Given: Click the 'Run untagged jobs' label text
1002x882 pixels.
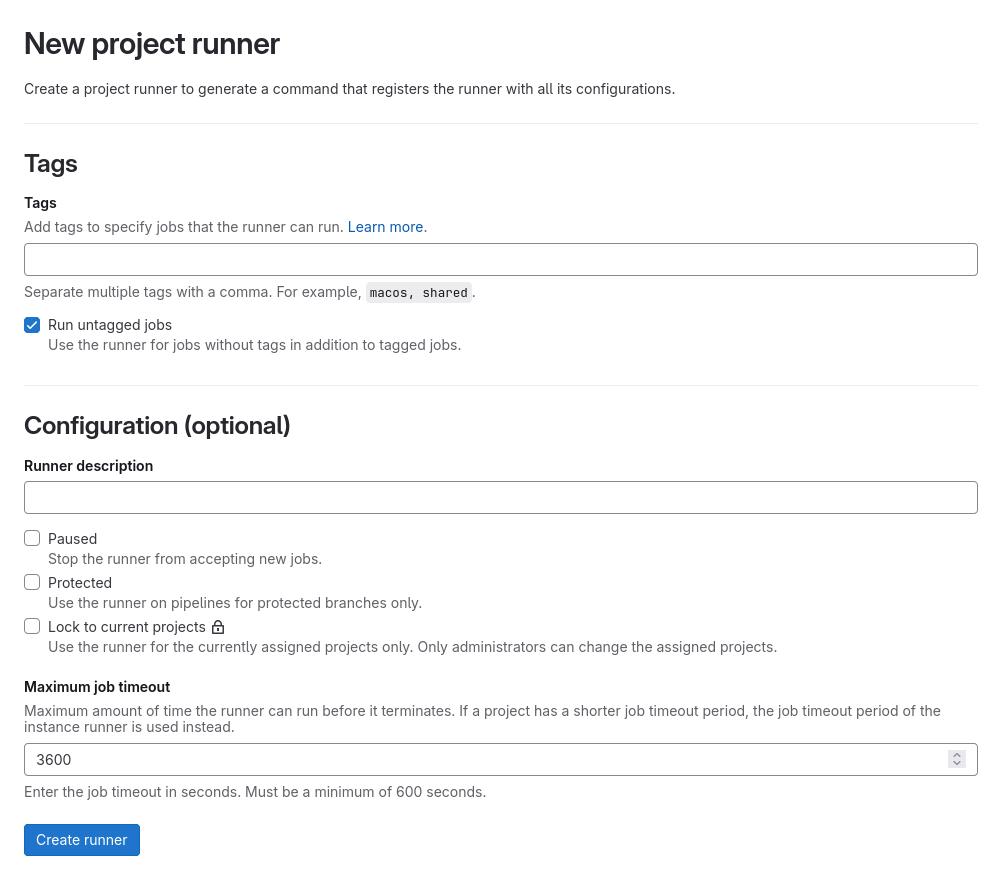Looking at the screenshot, I should click(x=110, y=325).
